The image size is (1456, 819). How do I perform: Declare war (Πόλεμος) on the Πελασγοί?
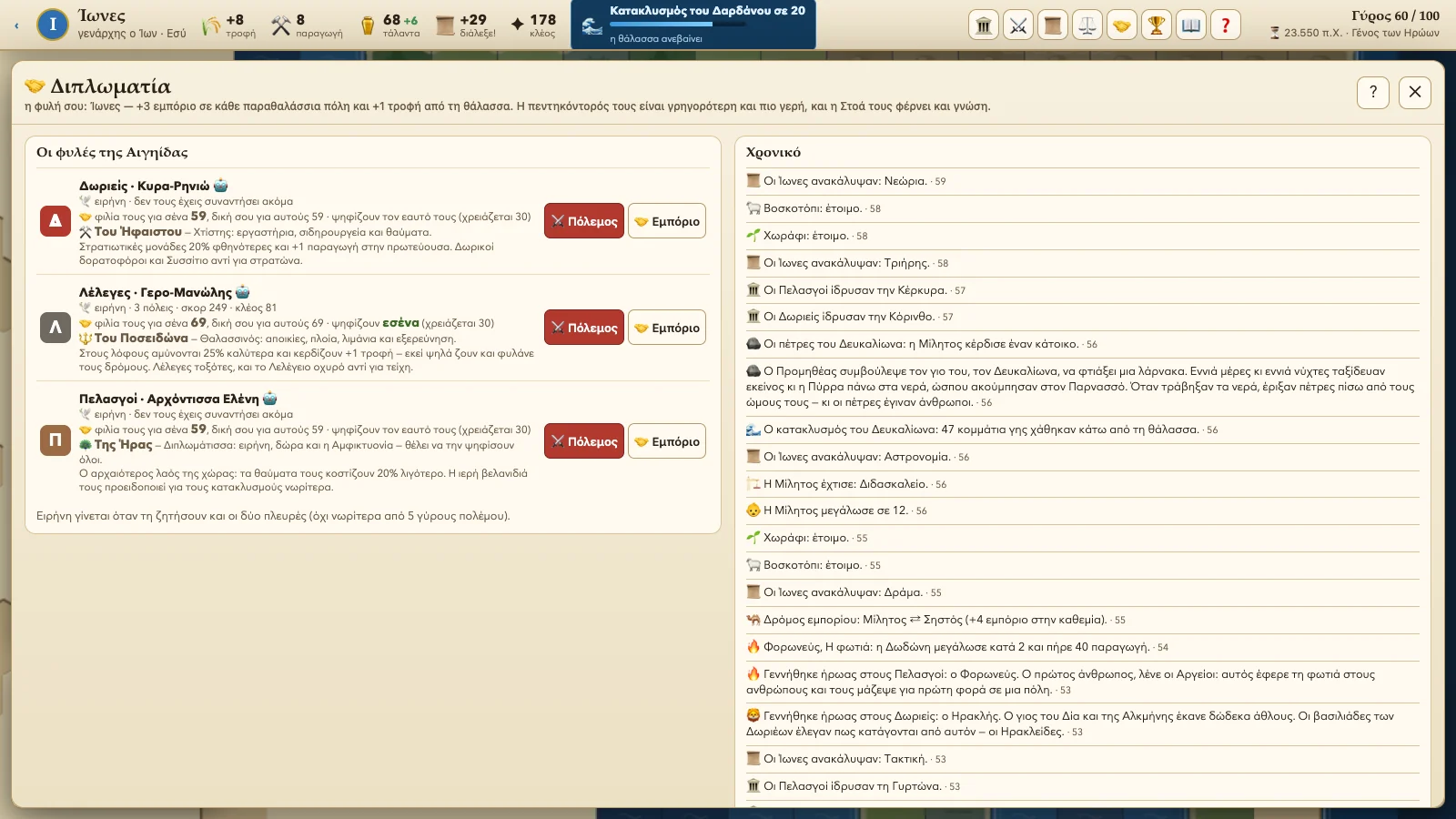[584, 441]
